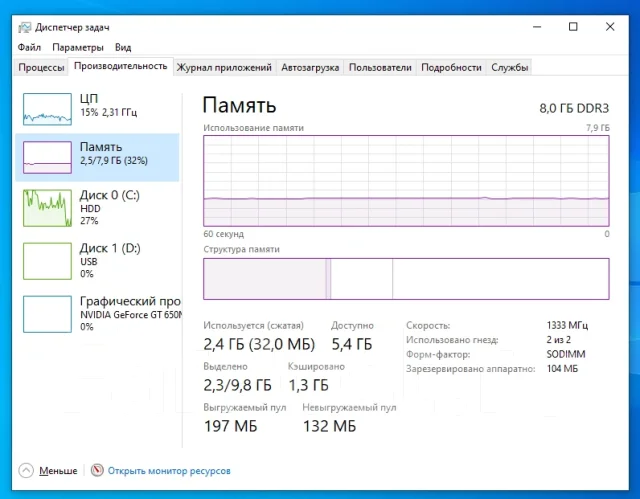Switch to the Пользователи tab
The width and height of the screenshot is (640, 499).
tap(380, 67)
